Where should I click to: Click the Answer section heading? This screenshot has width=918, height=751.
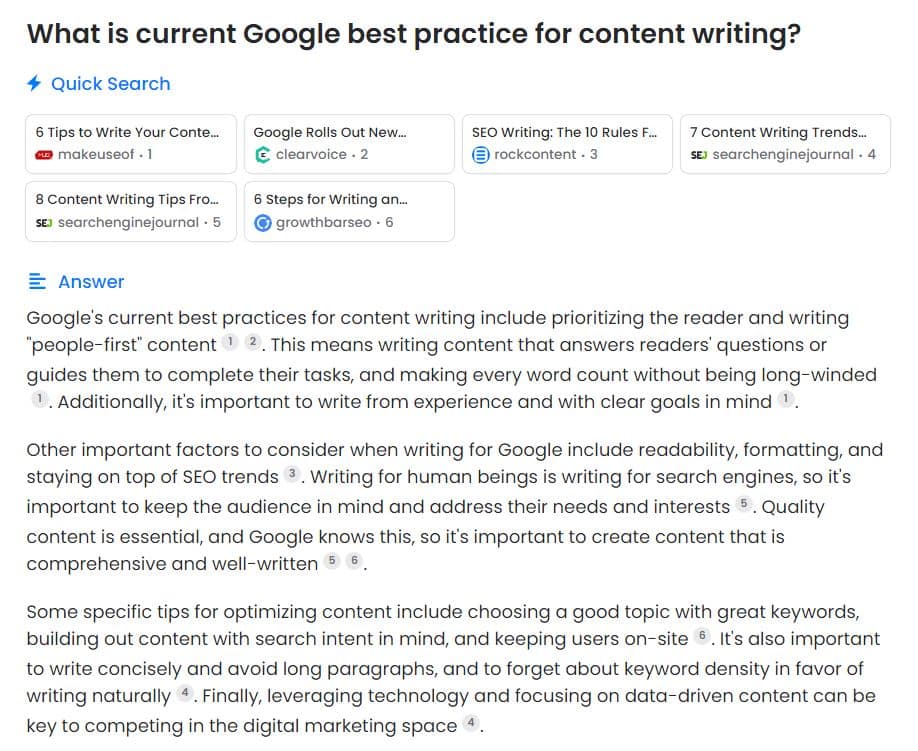[91, 282]
